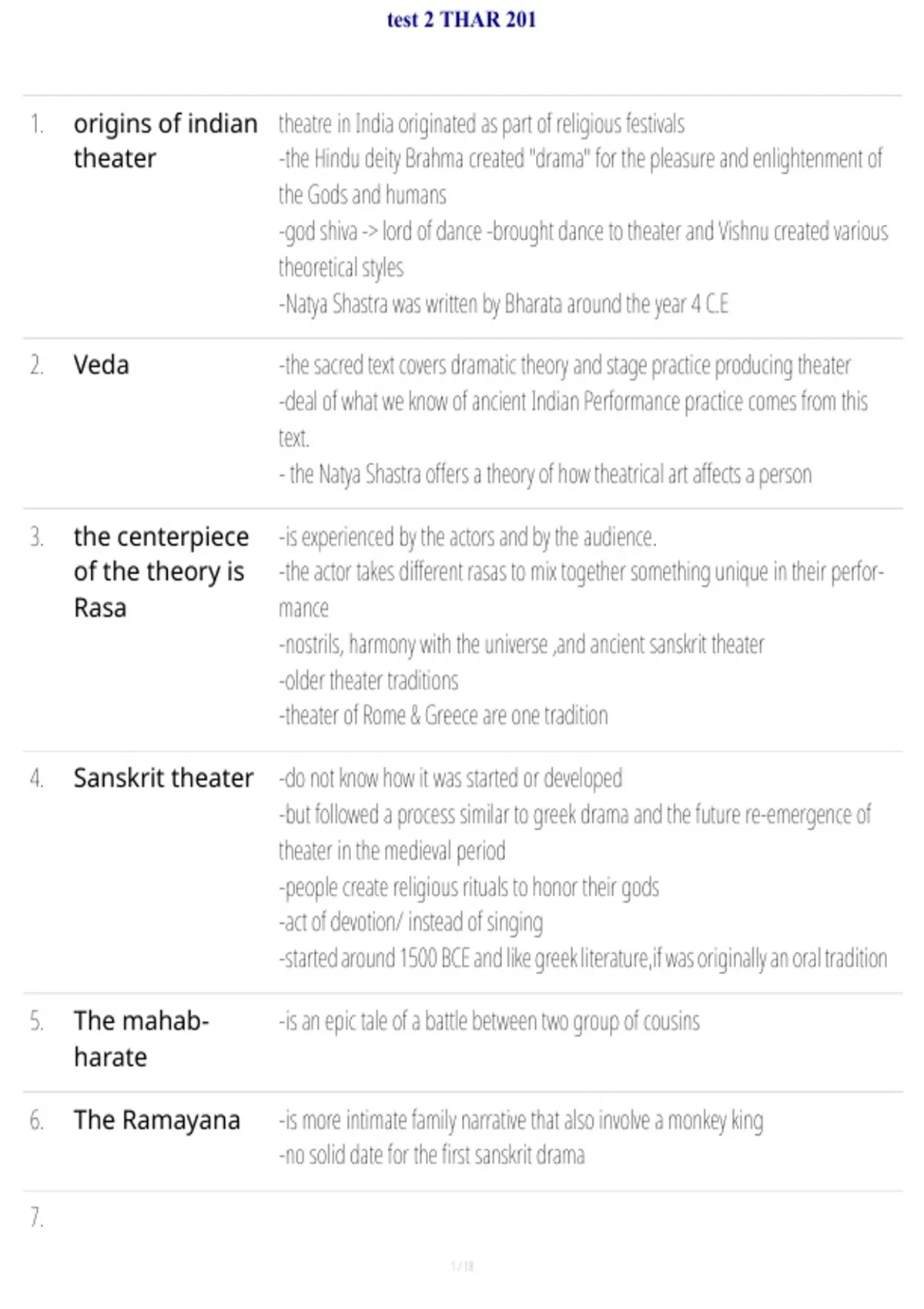This screenshot has width=924, height=1309.
Task: Click row number 3 beside Rasa term
Action: coord(36,537)
